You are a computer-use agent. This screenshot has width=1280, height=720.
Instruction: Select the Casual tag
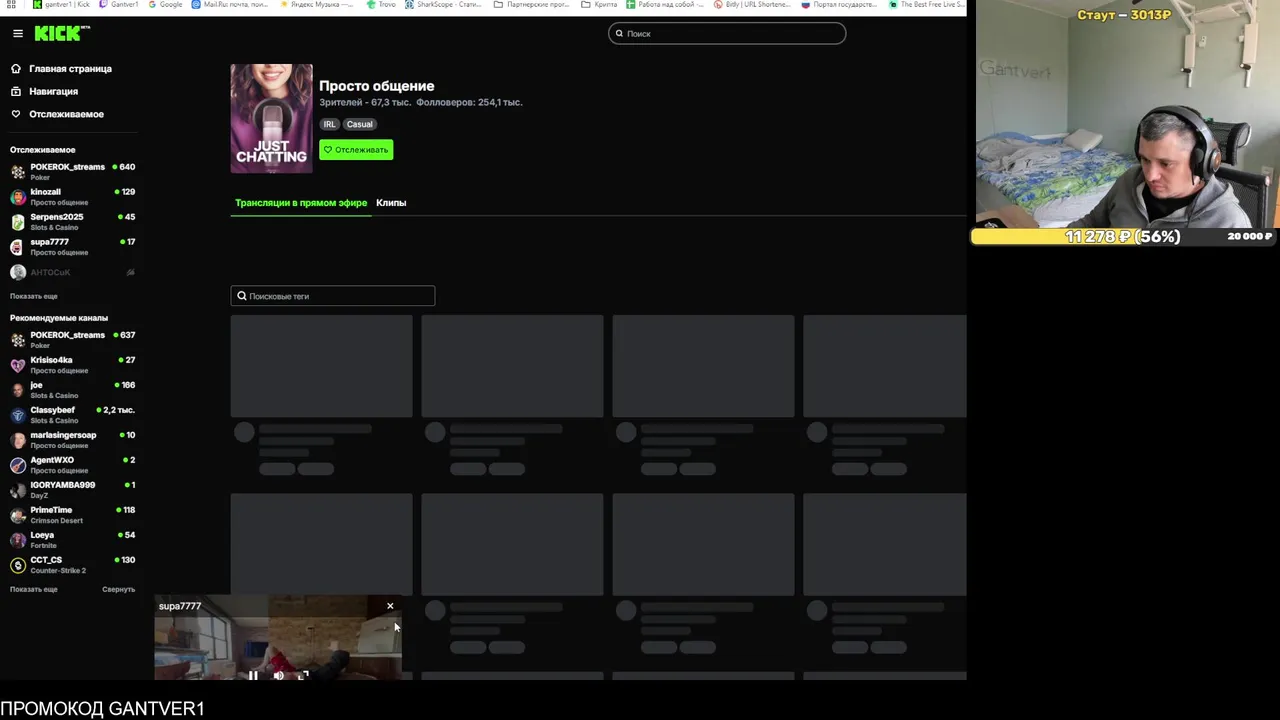tap(359, 124)
